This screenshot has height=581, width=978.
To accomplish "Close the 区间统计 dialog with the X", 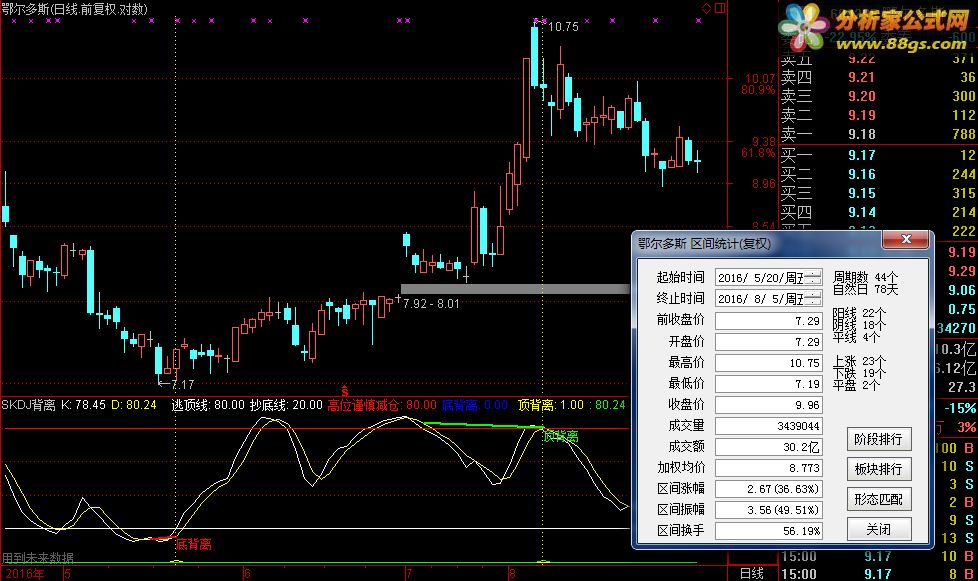I will tap(906, 239).
